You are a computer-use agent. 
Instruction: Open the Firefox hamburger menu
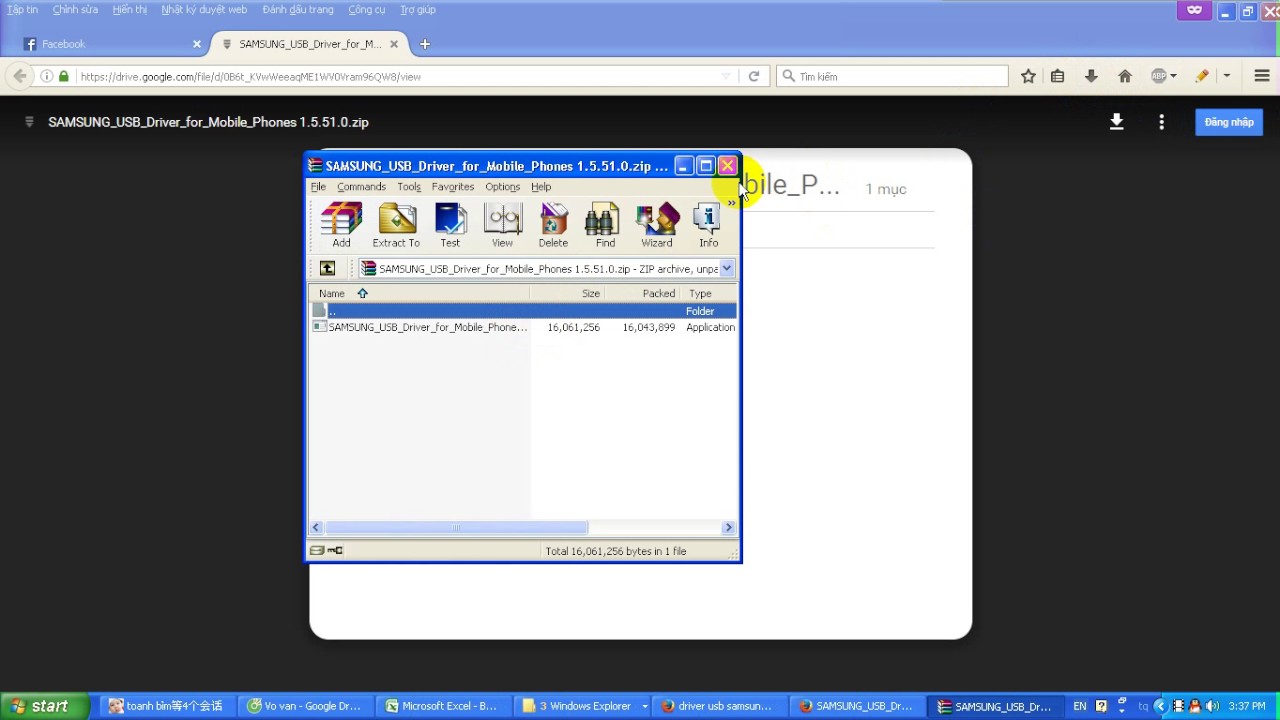click(1262, 76)
